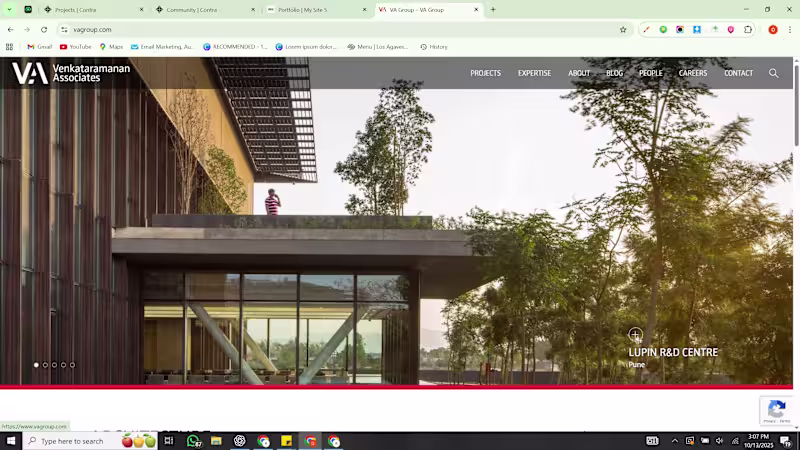
Task: Open Sticky Notes from the taskbar
Action: [286, 441]
